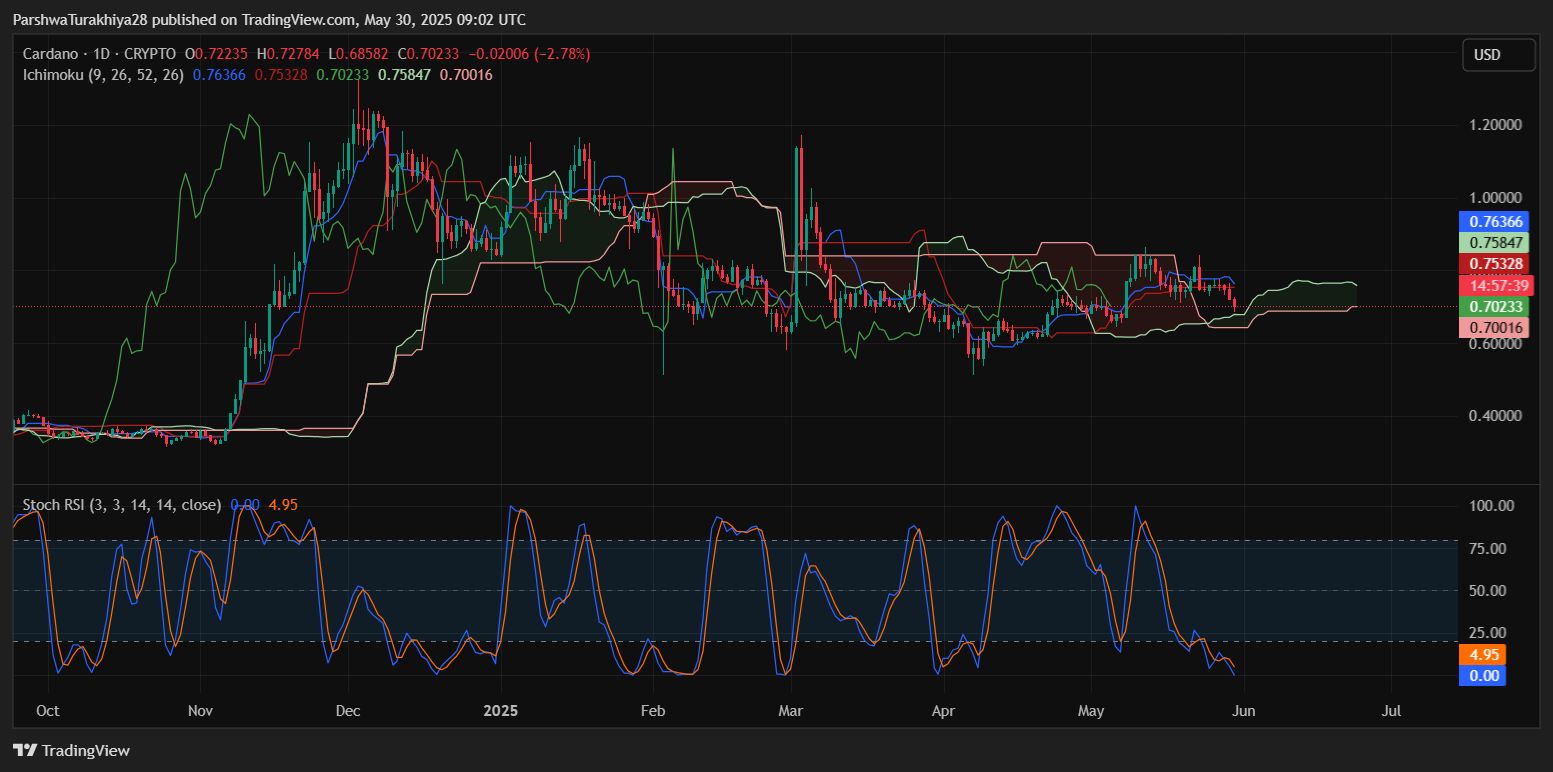1553x772 pixels.
Task: Click the orange 4.95 Stoch RSI axis label
Action: [x=1481, y=655]
